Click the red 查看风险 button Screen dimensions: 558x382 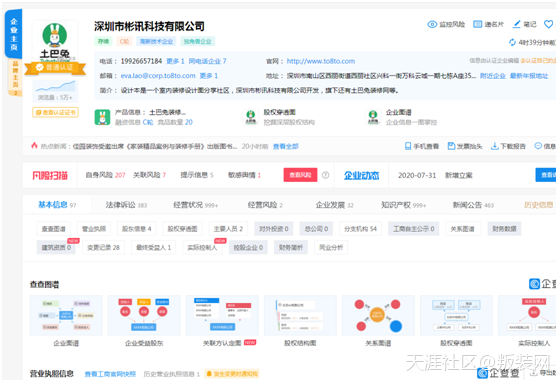pyautogui.click(x=300, y=175)
